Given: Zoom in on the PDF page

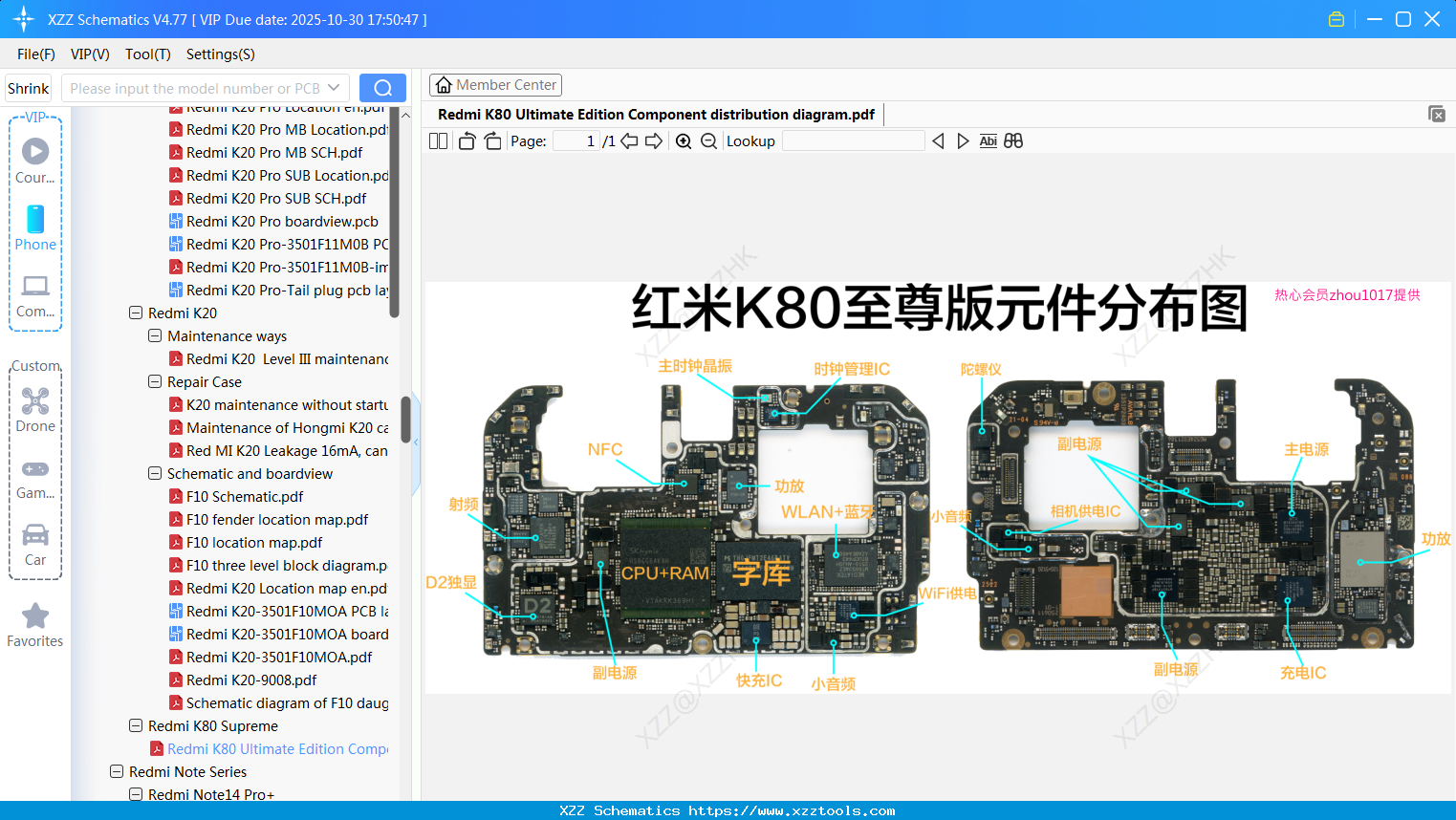Looking at the screenshot, I should coord(684,140).
